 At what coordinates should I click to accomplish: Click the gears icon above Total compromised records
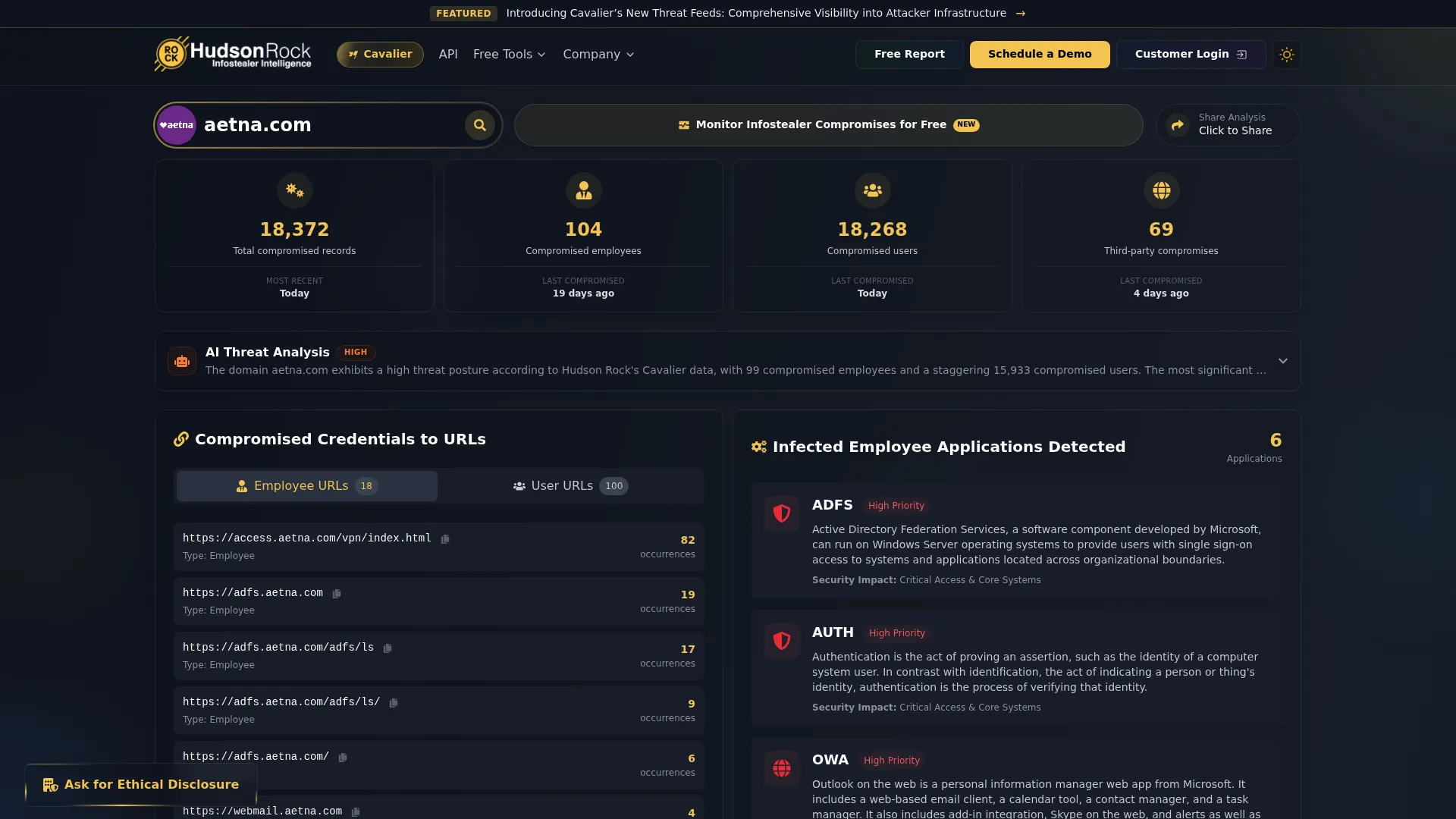click(294, 190)
